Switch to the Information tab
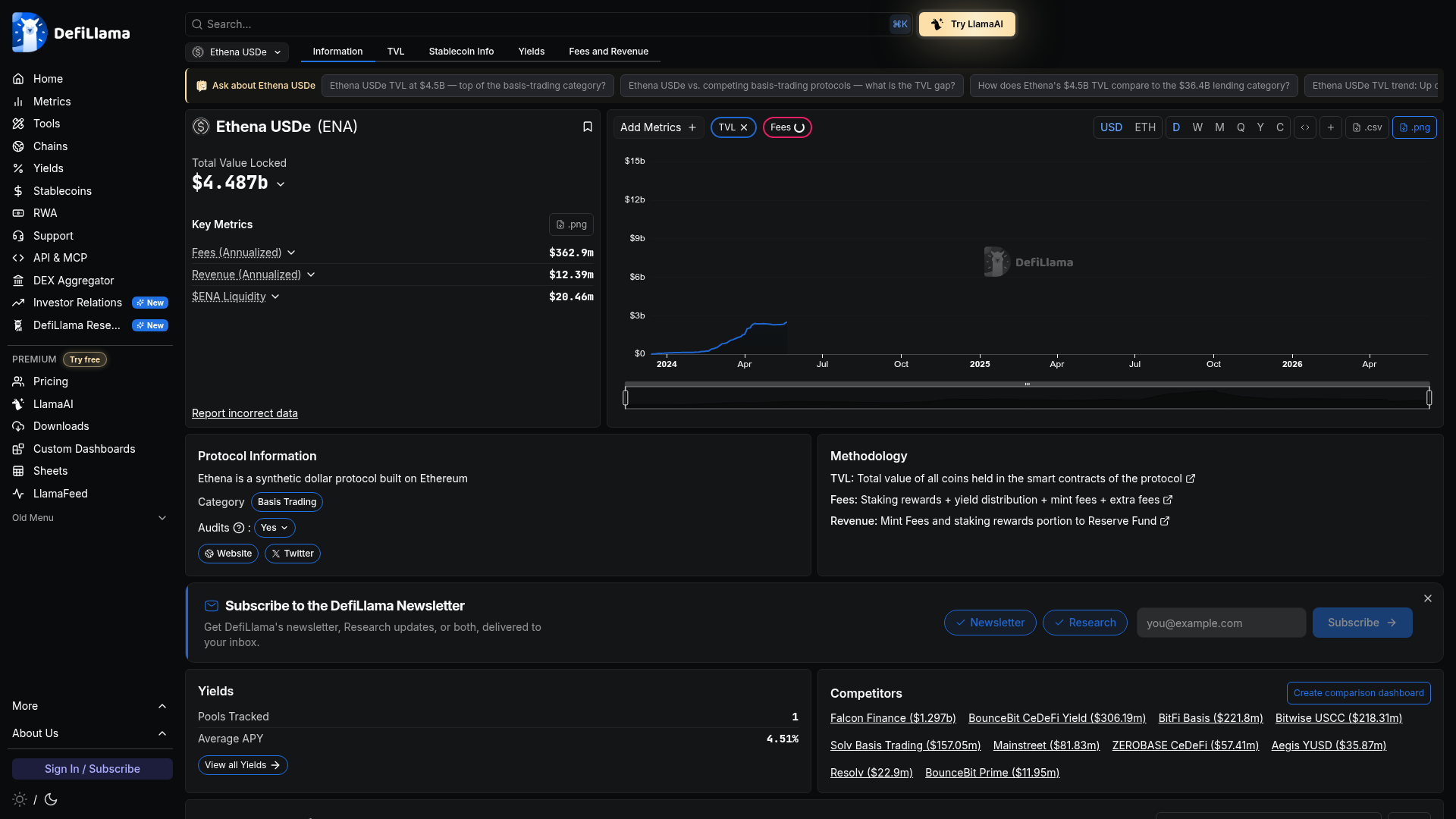 tap(337, 52)
